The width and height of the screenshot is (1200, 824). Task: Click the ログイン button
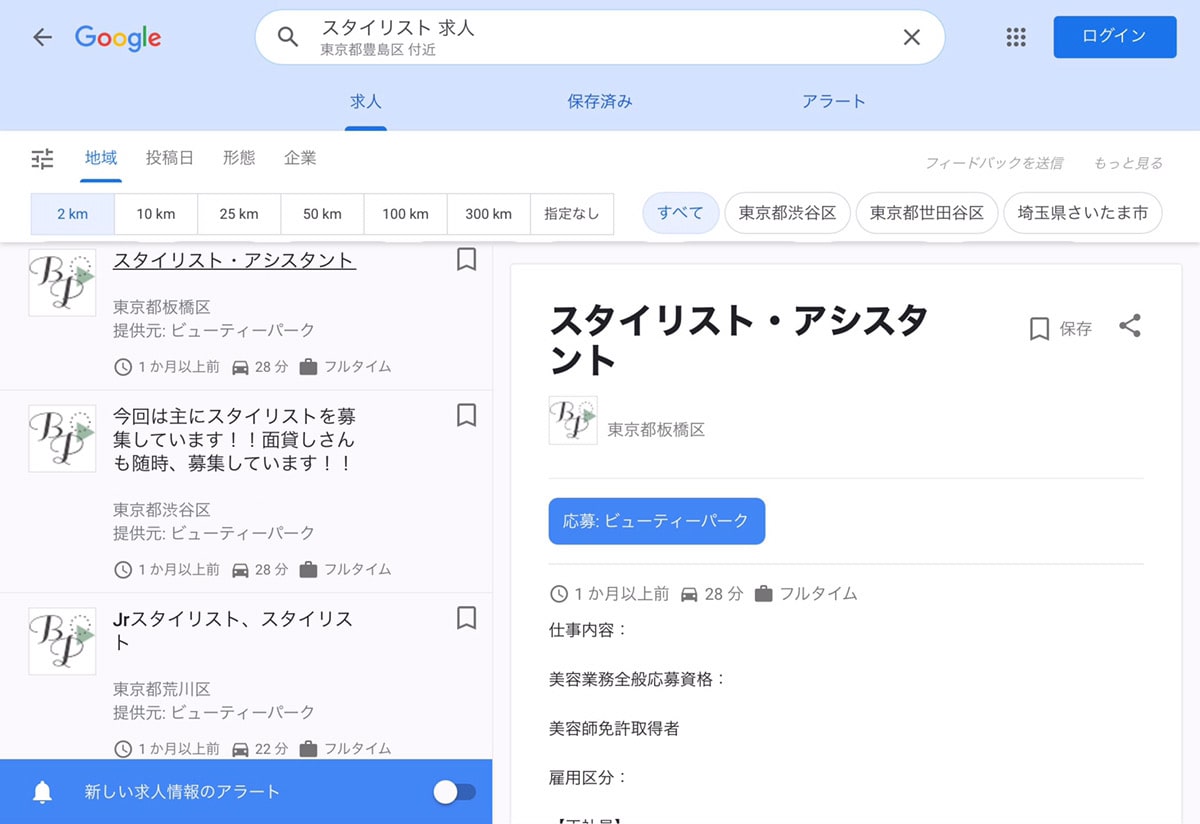pos(1114,37)
